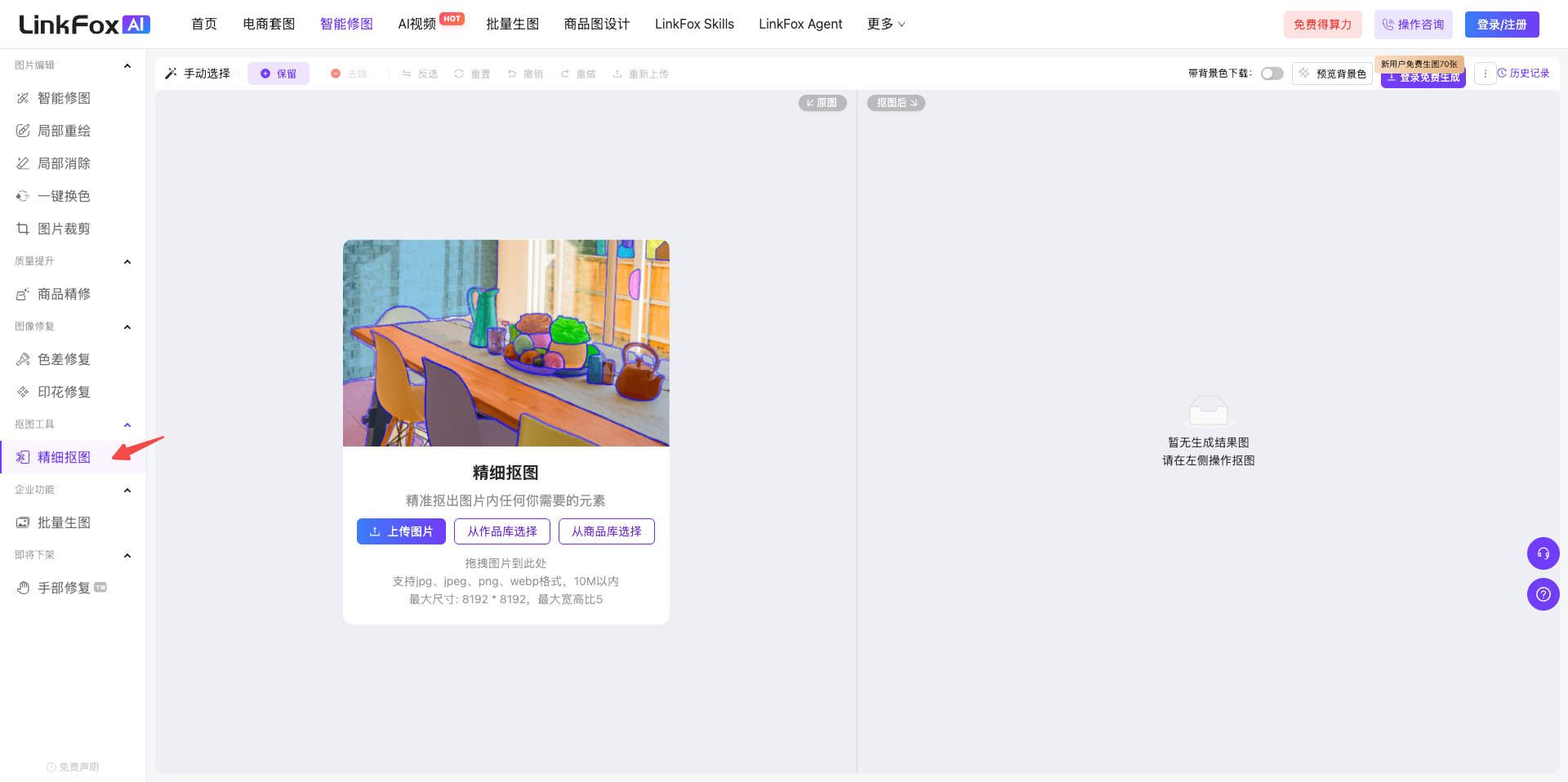
Task: Click the LinkFox AI logo
Action: (84, 24)
